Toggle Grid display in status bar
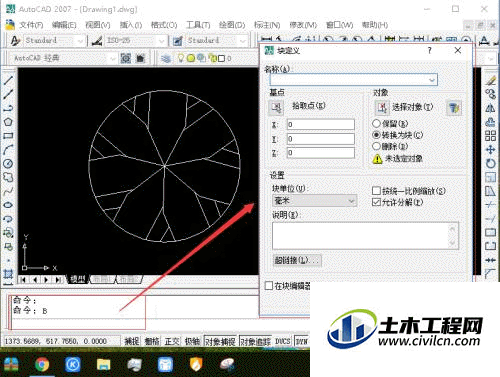The width and height of the screenshot is (500, 377). point(152,341)
